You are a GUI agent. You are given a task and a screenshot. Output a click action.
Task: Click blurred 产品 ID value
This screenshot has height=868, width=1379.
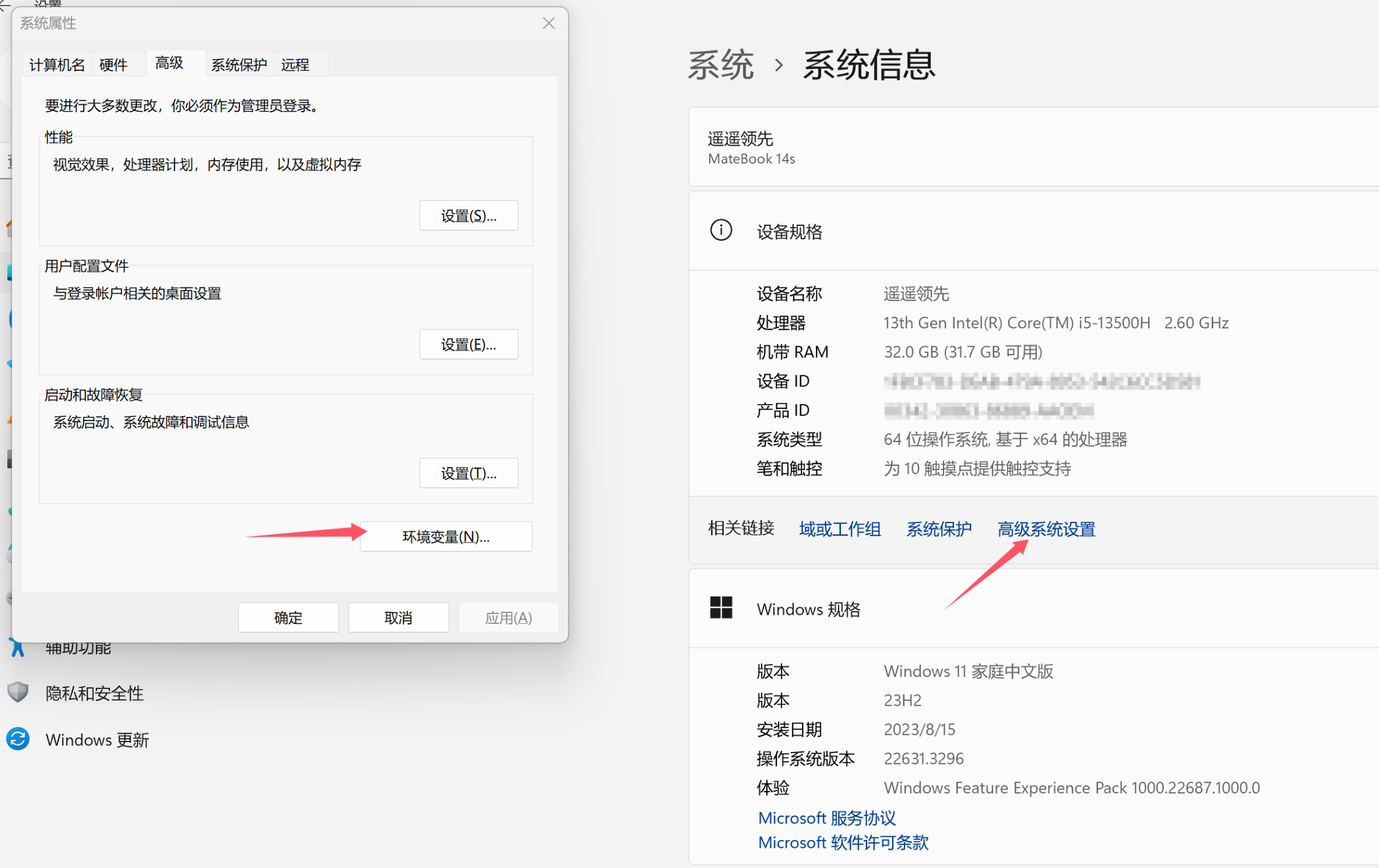click(x=988, y=410)
